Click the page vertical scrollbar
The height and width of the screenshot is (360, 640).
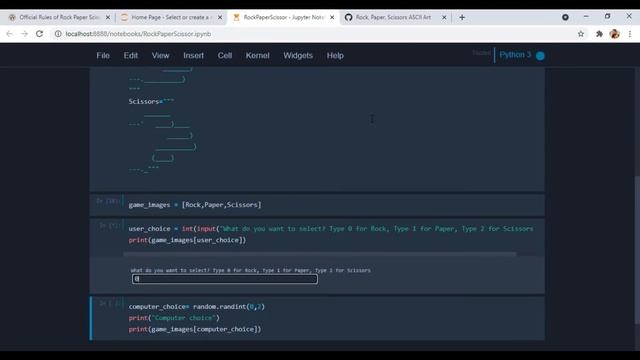(x=637, y=250)
